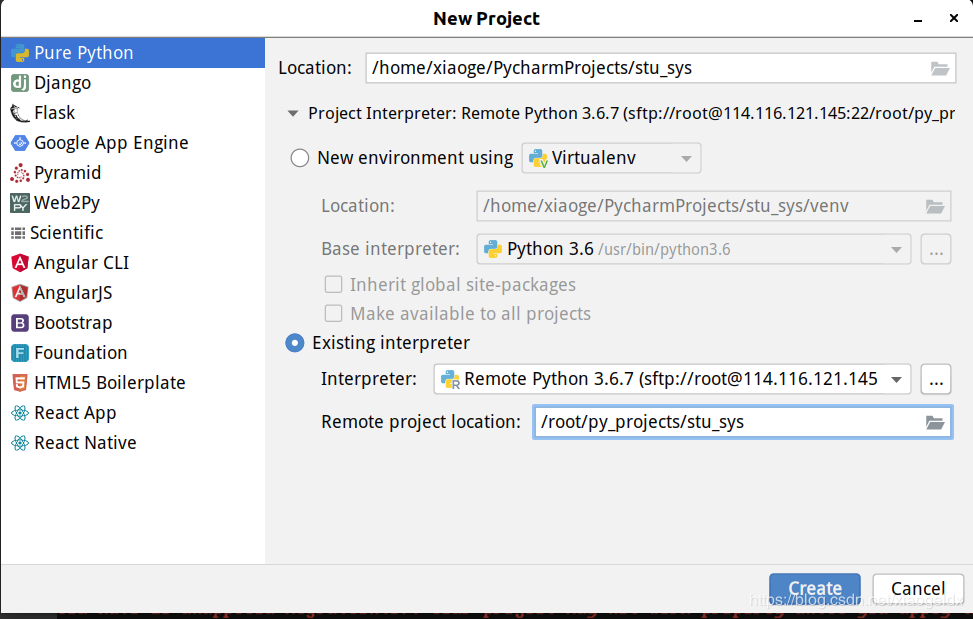
Task: Enable Inherit global site-packages checkbox
Action: point(333,285)
